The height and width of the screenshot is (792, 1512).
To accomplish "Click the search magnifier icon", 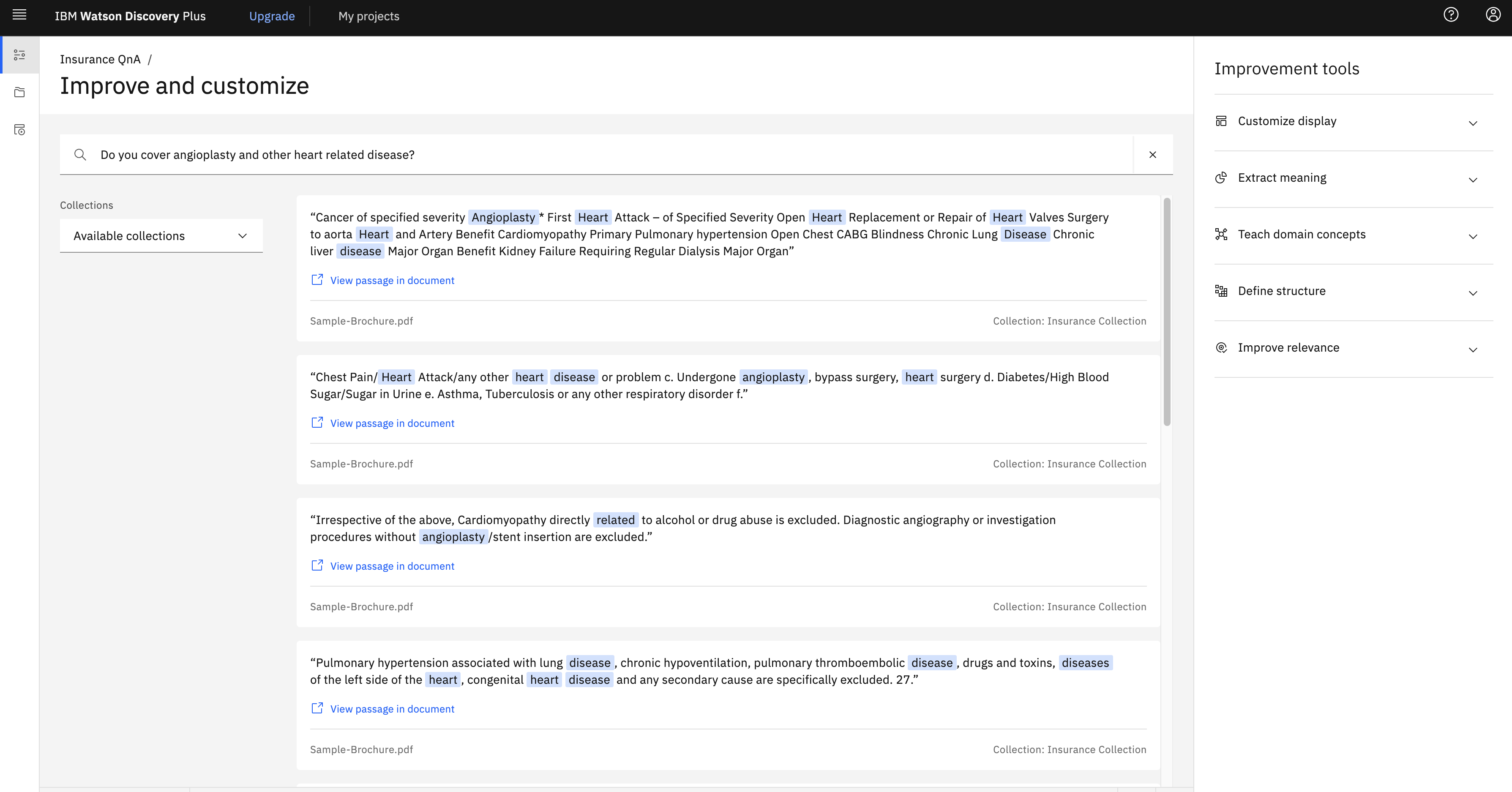I will tap(80, 154).
